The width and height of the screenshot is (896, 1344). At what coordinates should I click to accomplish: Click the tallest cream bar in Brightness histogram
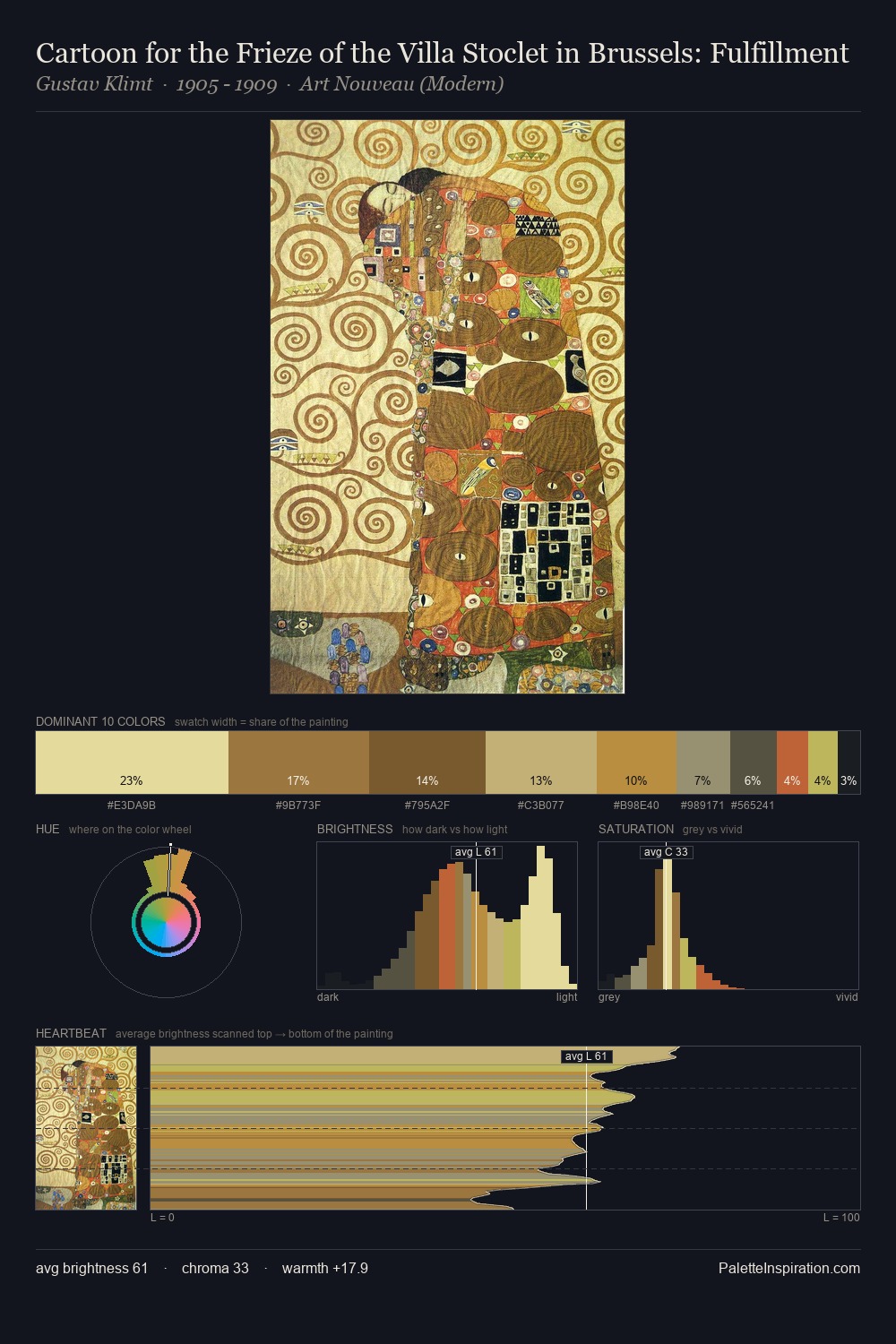tap(540, 918)
